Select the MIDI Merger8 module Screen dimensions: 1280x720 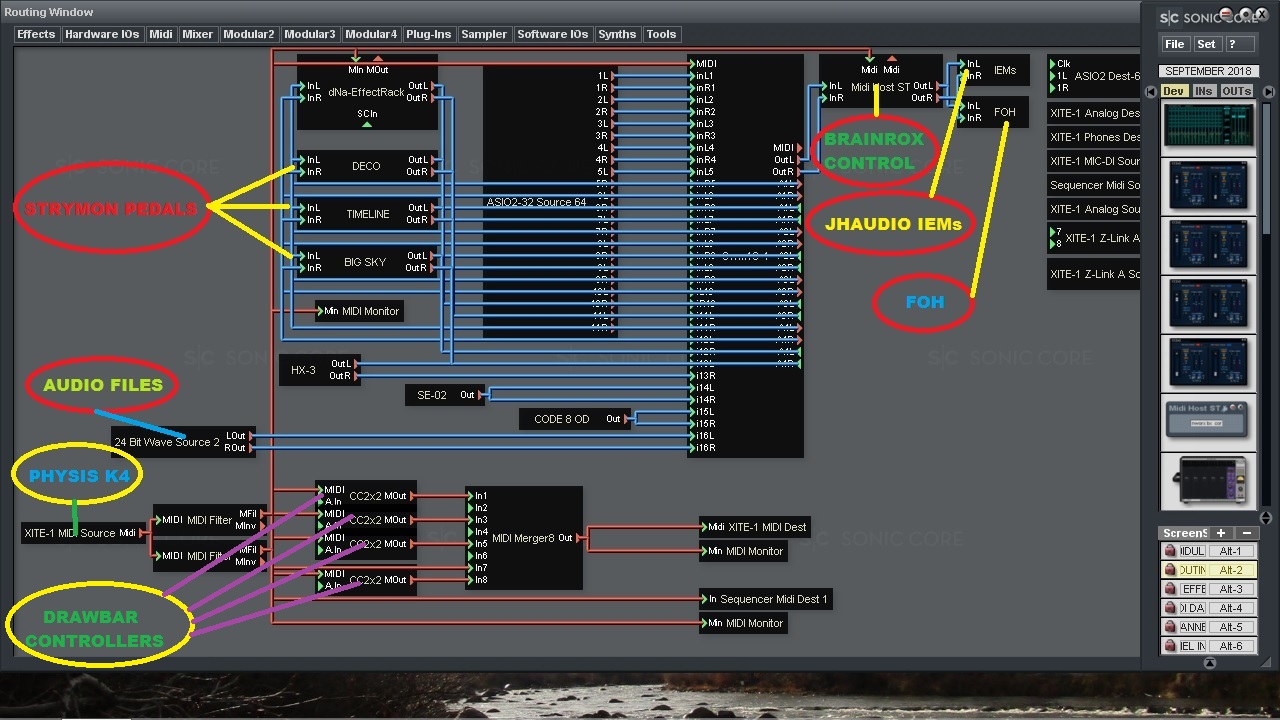click(x=523, y=538)
